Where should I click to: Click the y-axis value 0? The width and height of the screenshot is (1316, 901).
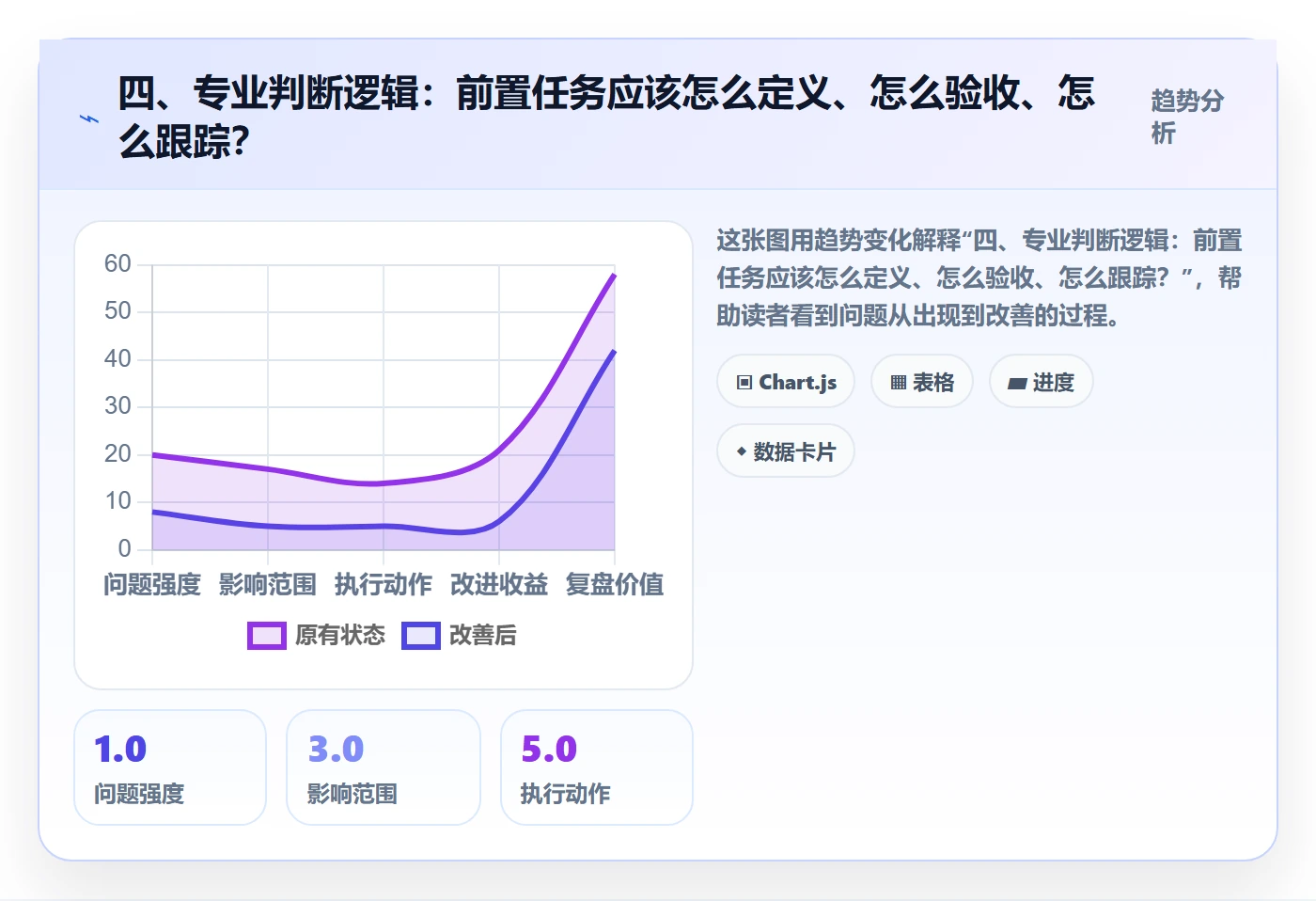(x=124, y=548)
